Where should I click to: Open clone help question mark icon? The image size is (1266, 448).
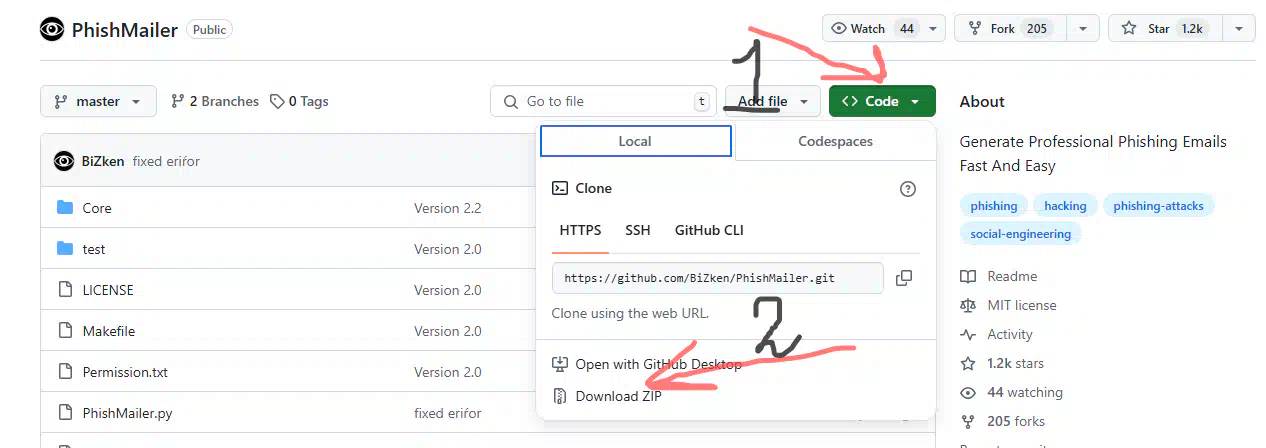tap(908, 189)
